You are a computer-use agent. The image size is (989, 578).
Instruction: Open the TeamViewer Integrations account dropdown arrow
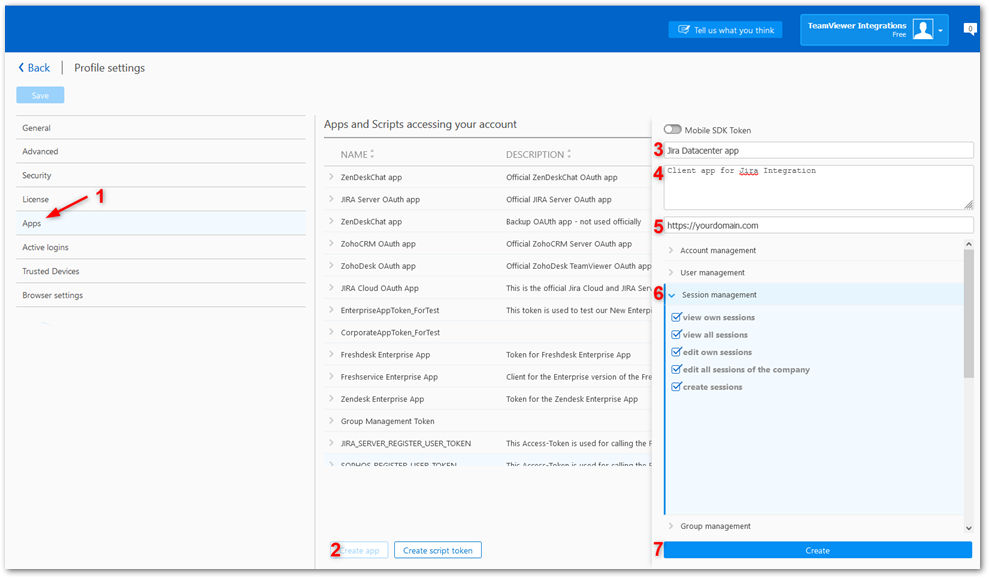click(940, 30)
